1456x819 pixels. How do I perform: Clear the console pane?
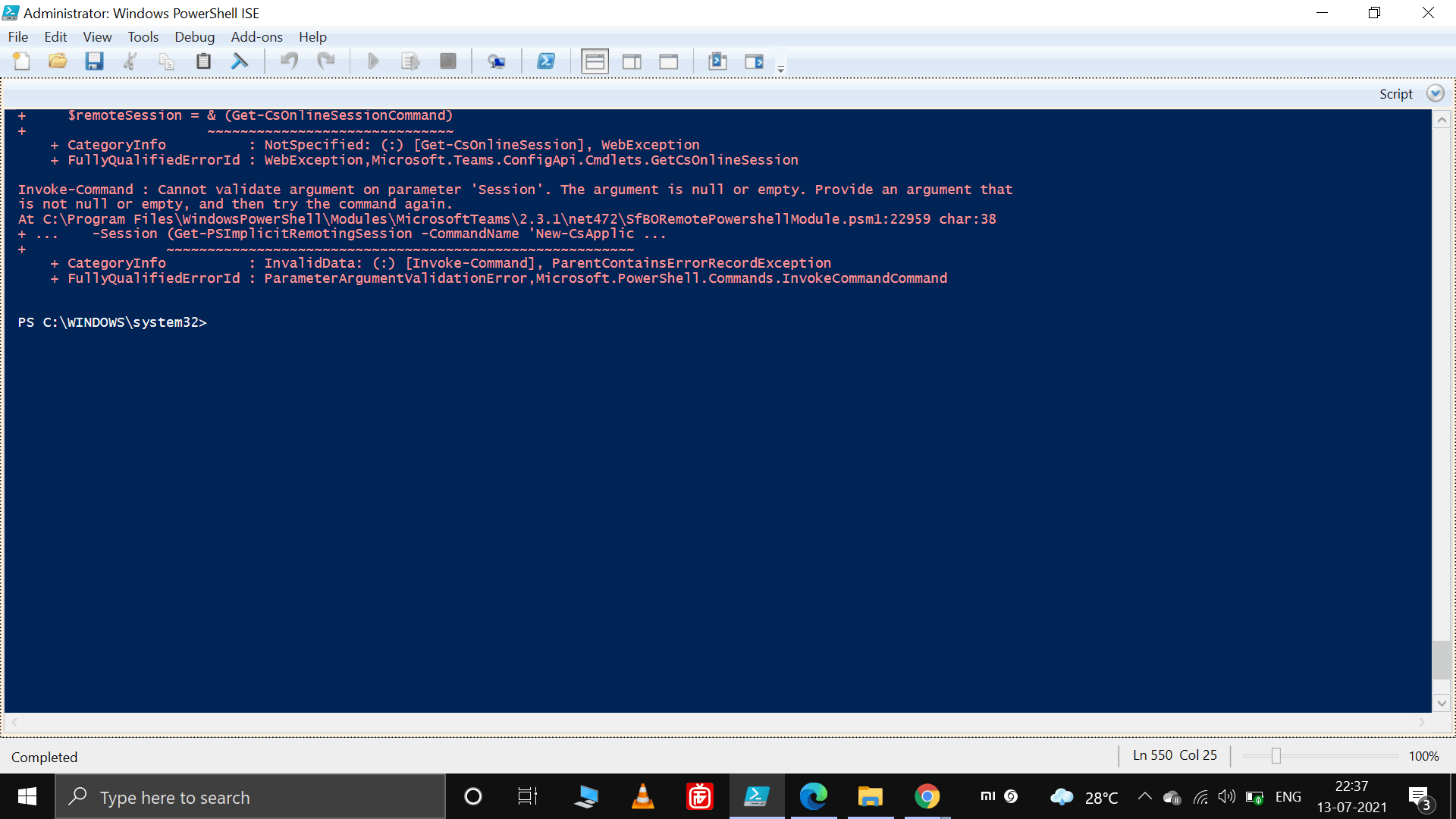click(x=240, y=61)
